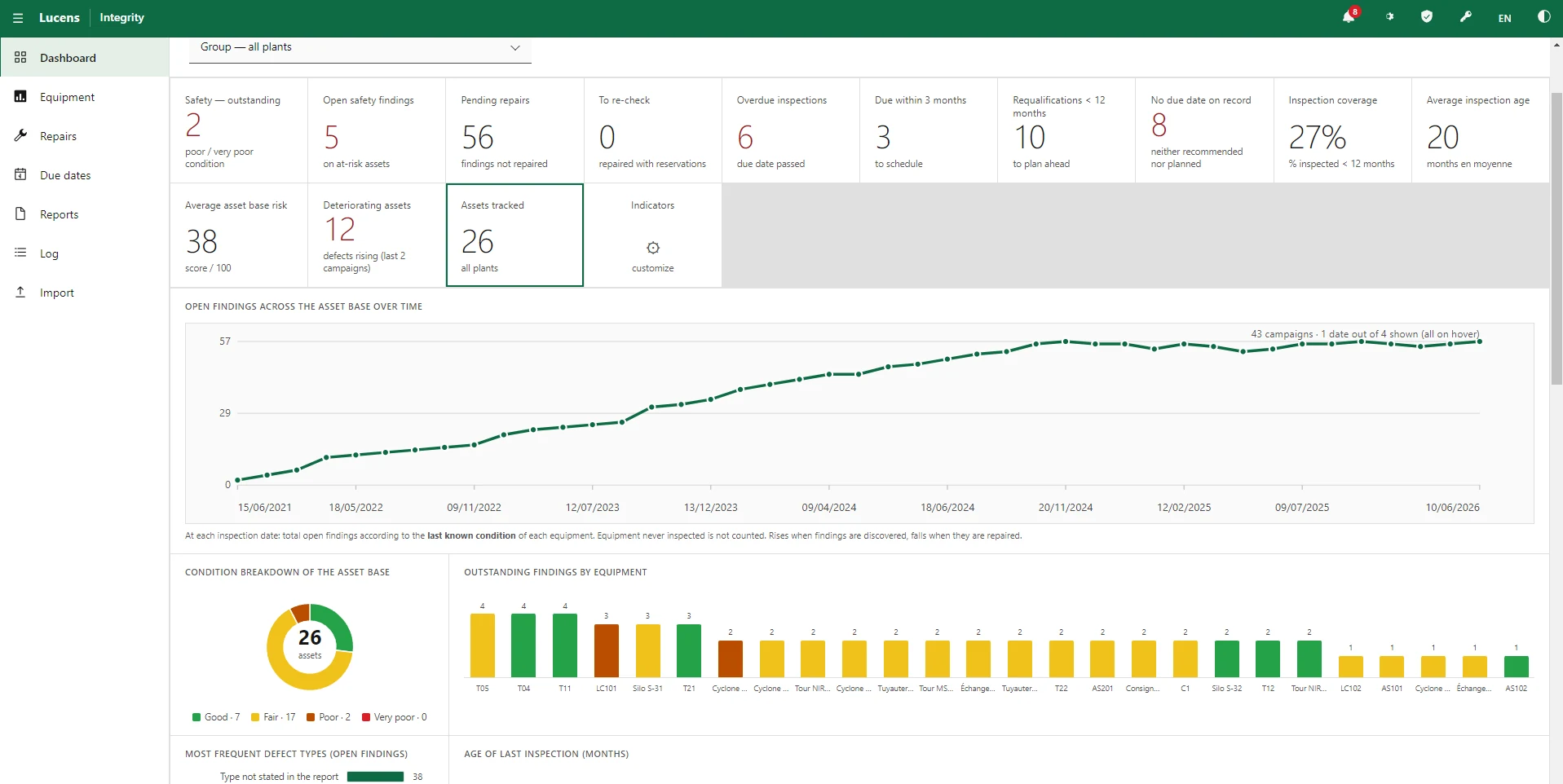Open the 'Deteriorating assets' card

click(377, 235)
